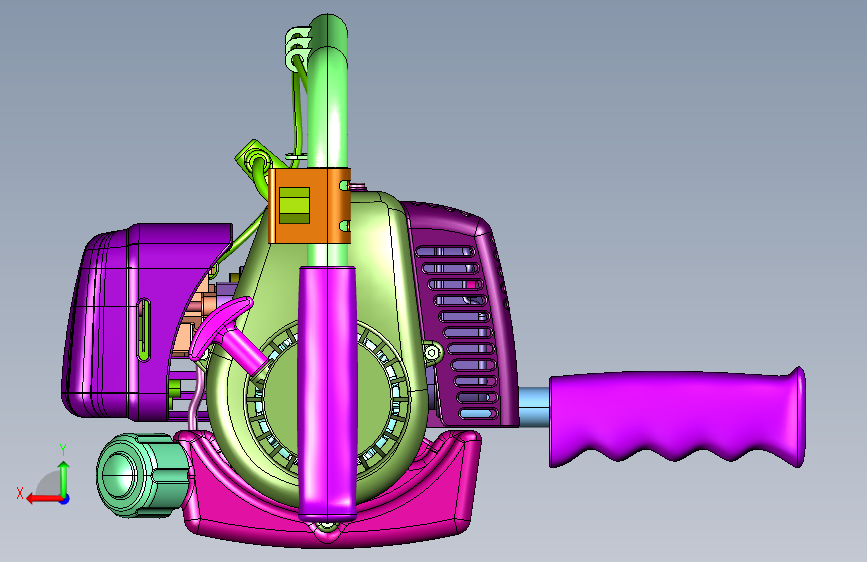Viewport: 867px width, 562px height.
Task: Select the light blue drive shaft segment
Action: (x=534, y=407)
